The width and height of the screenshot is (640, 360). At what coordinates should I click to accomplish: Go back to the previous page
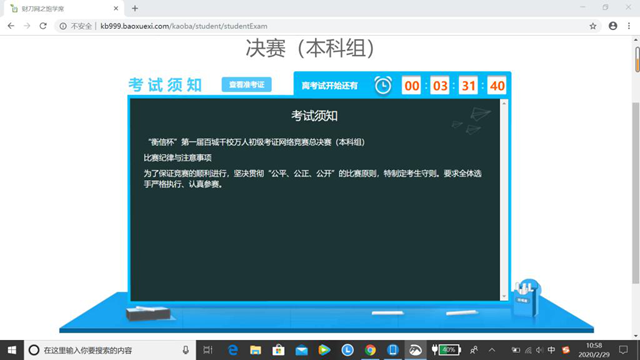pos(11,26)
